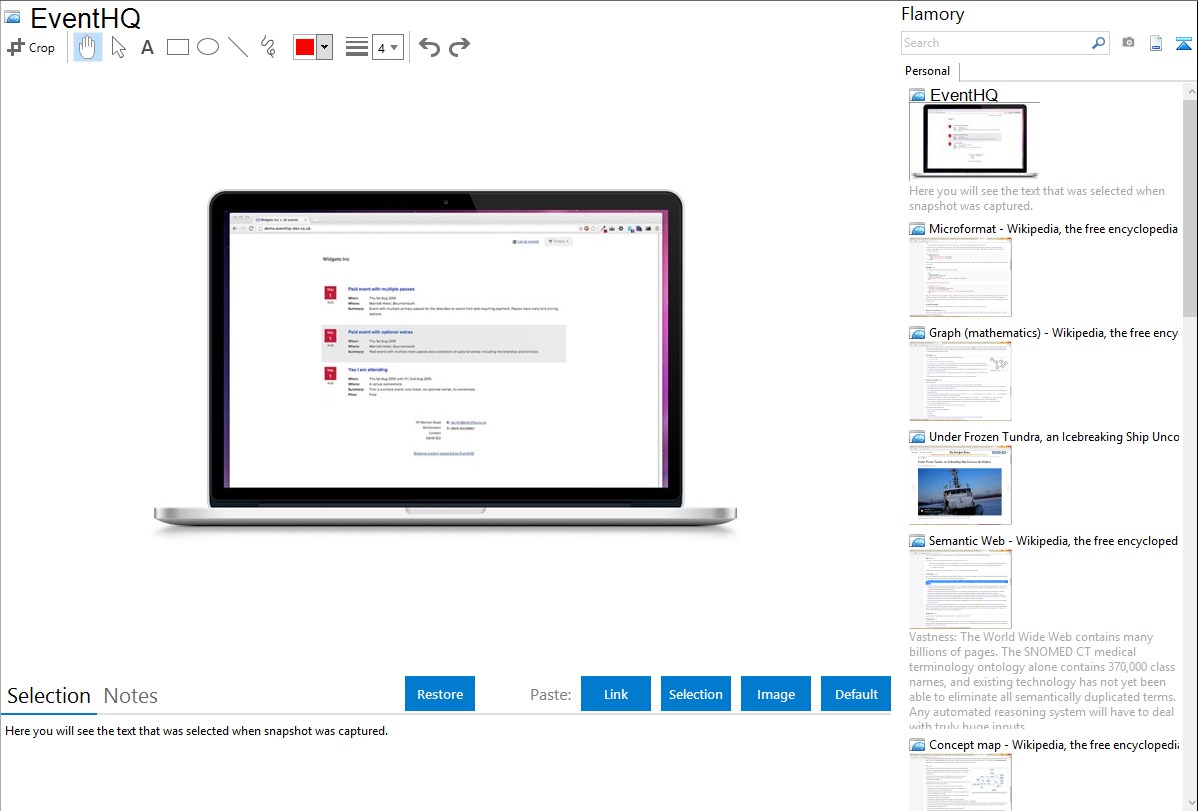The image size is (1198, 811).
Task: Switch to the Selection tab
Action: pos(48,696)
